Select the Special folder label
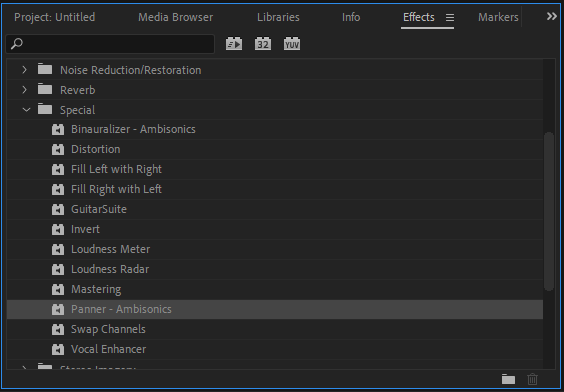 click(78, 110)
